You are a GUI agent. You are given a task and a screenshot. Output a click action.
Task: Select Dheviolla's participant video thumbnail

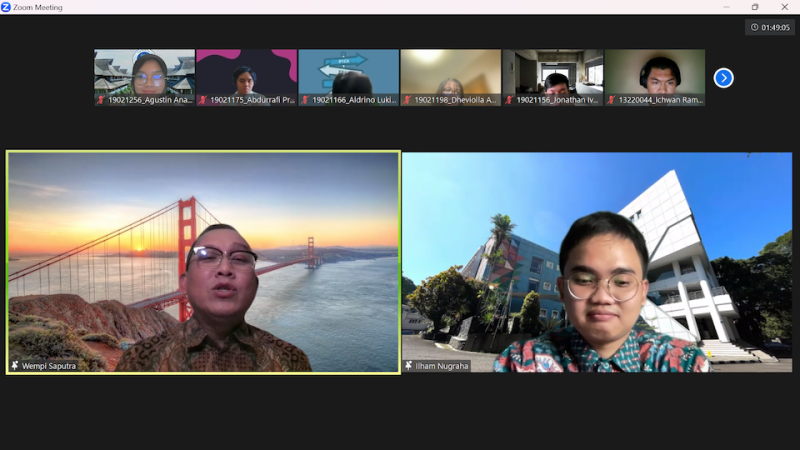(451, 72)
